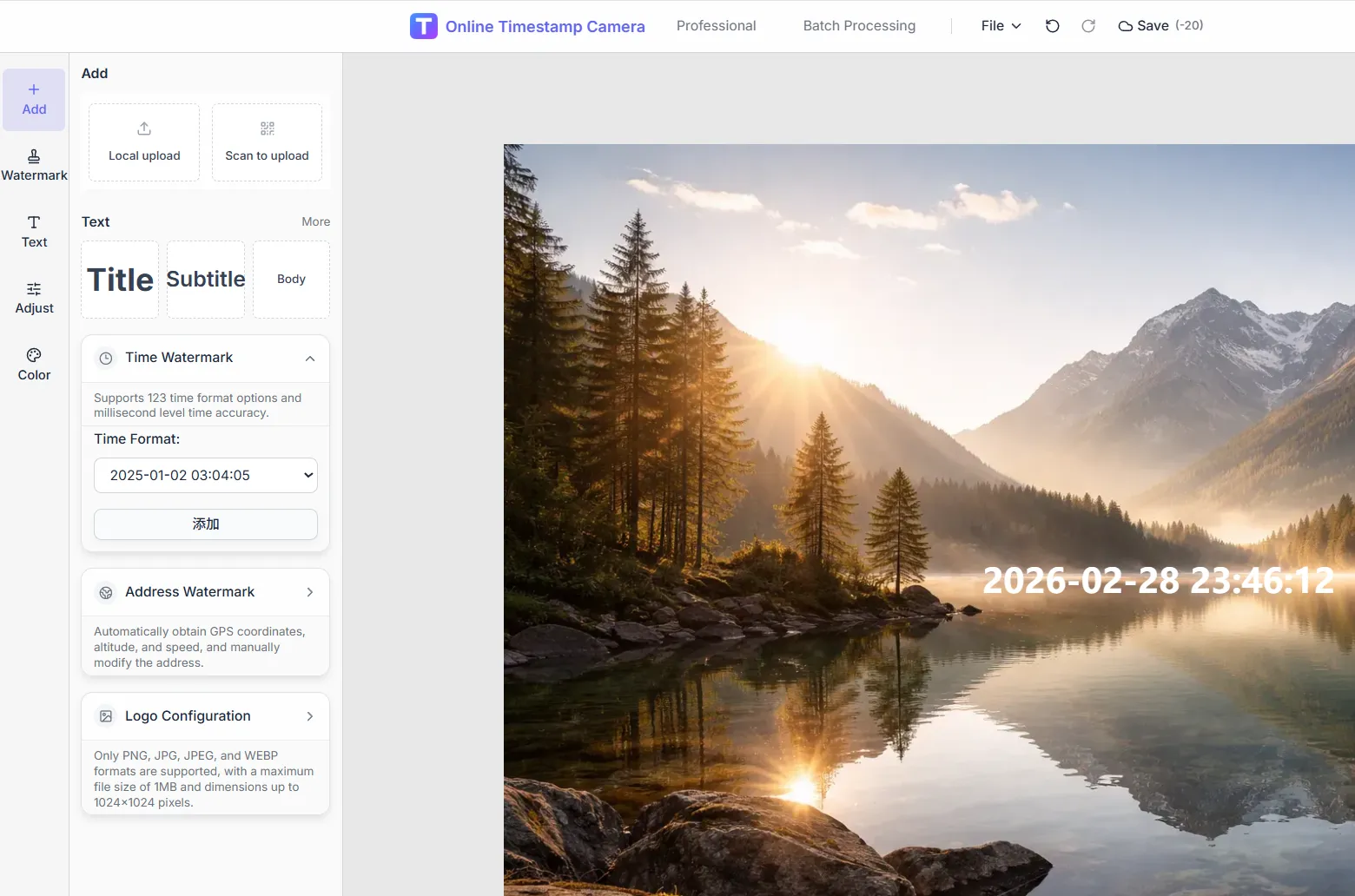The image size is (1355, 896).
Task: Select the Add sidebar tab
Action: tap(34, 99)
